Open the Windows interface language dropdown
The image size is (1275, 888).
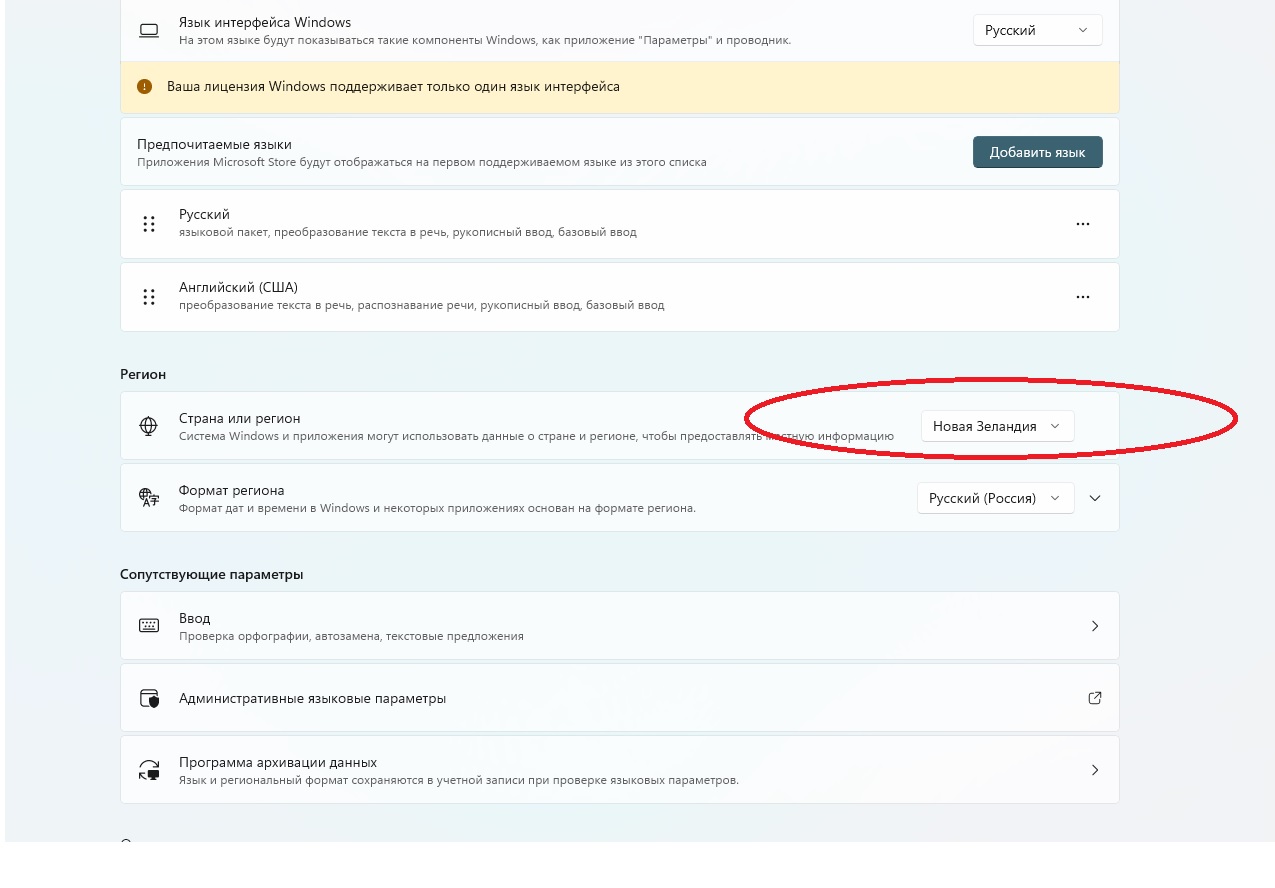coord(1037,30)
